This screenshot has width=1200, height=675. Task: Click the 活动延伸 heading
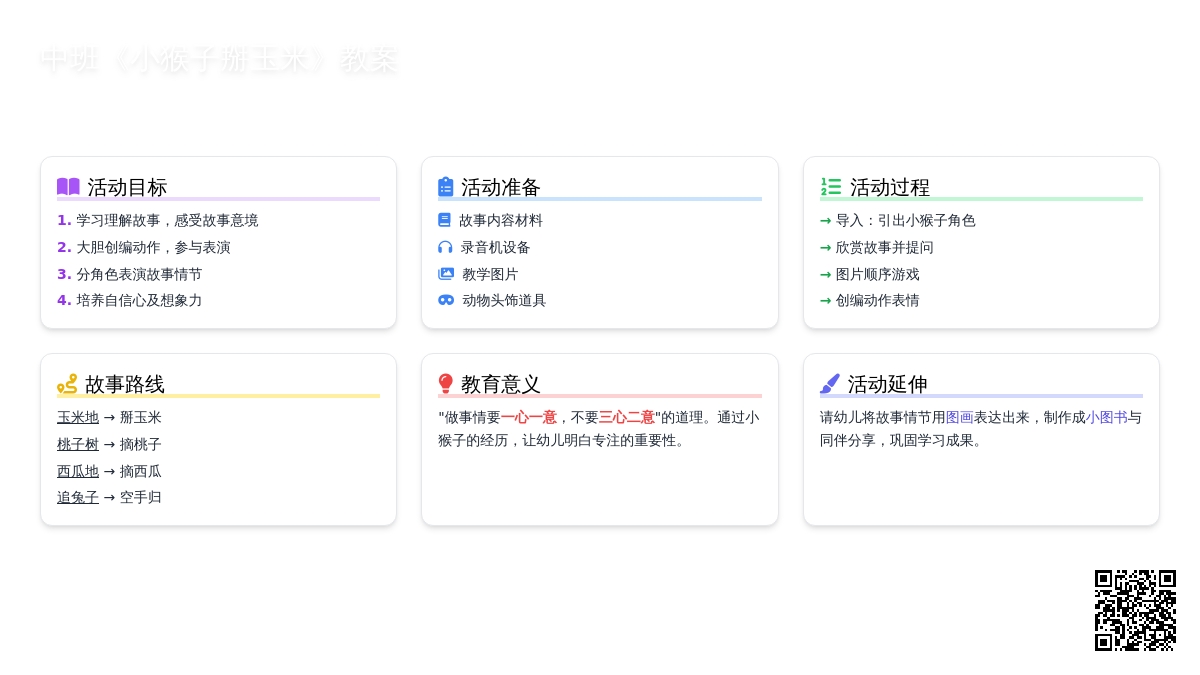pos(888,384)
